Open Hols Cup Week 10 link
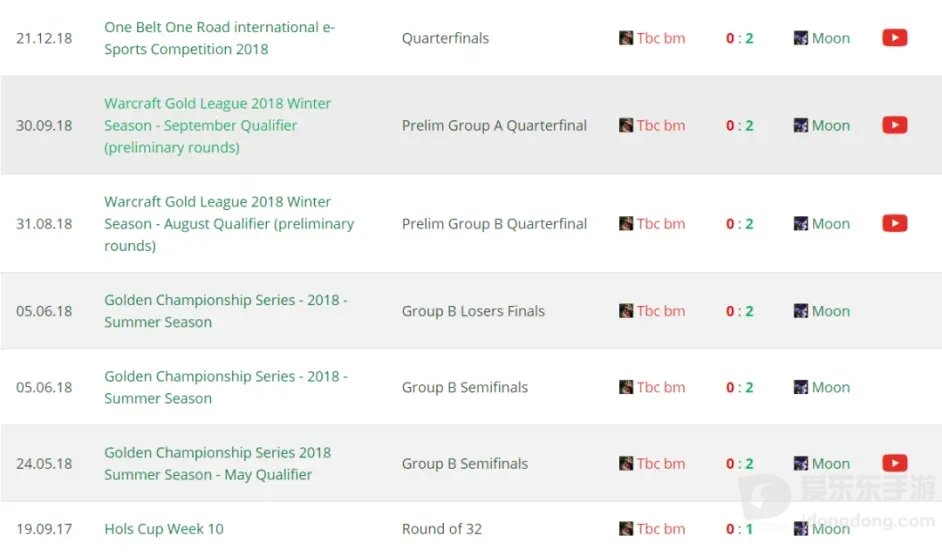Screen dimensions: 942x556 coord(164,529)
